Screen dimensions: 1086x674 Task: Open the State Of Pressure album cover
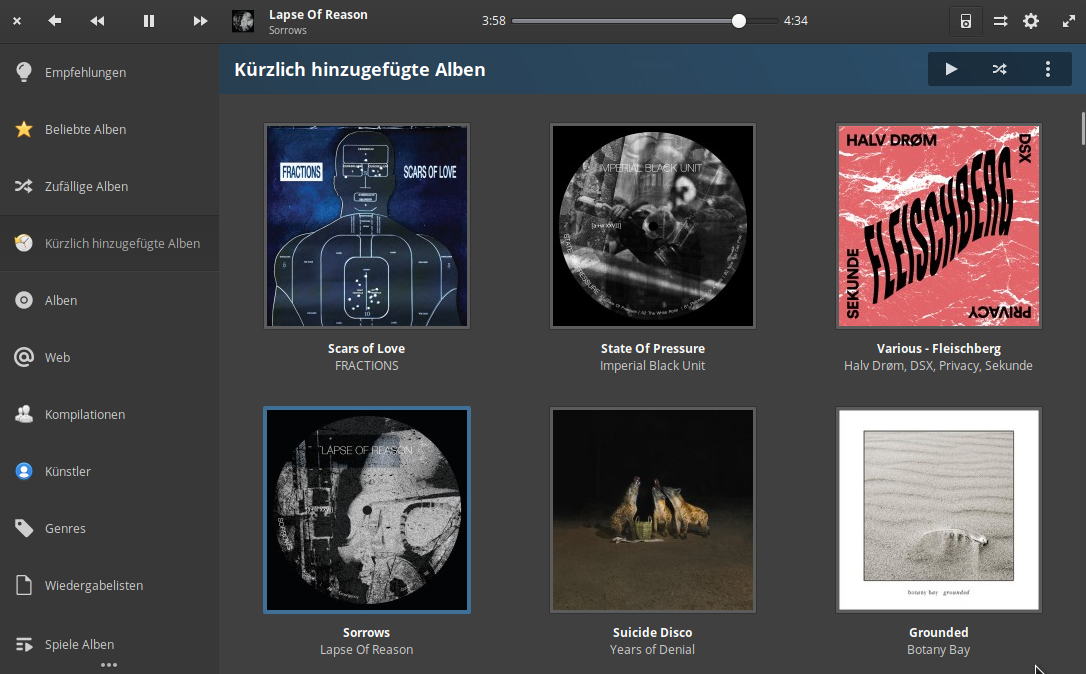pos(652,226)
